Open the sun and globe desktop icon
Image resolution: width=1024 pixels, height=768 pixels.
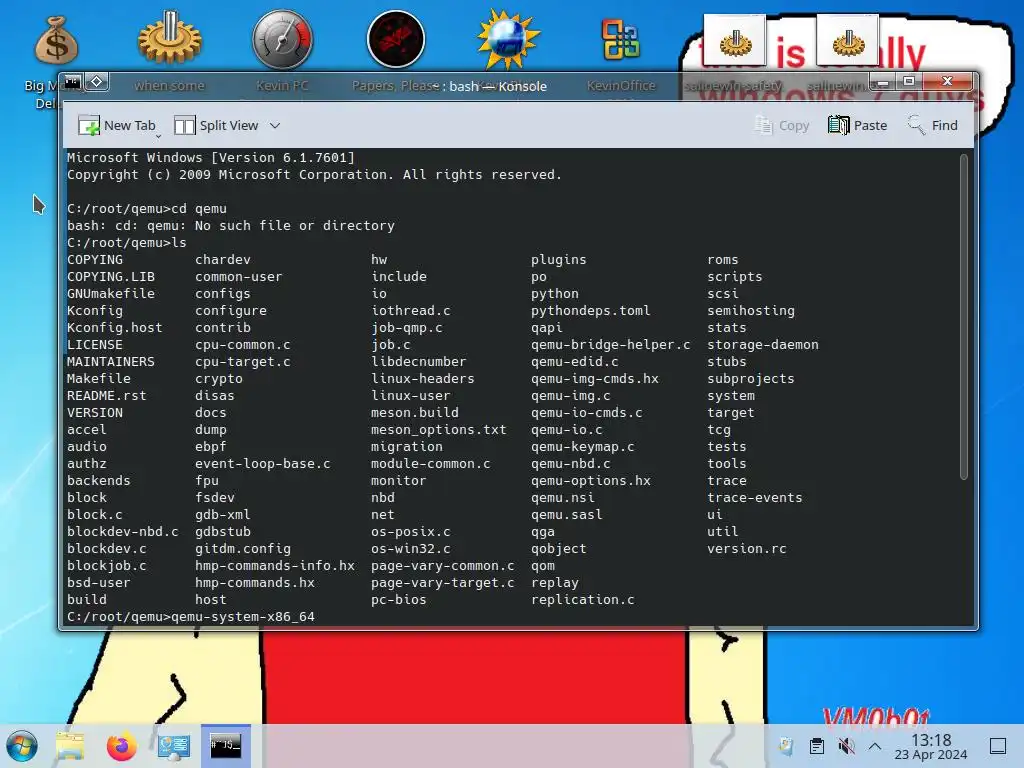coord(508,39)
